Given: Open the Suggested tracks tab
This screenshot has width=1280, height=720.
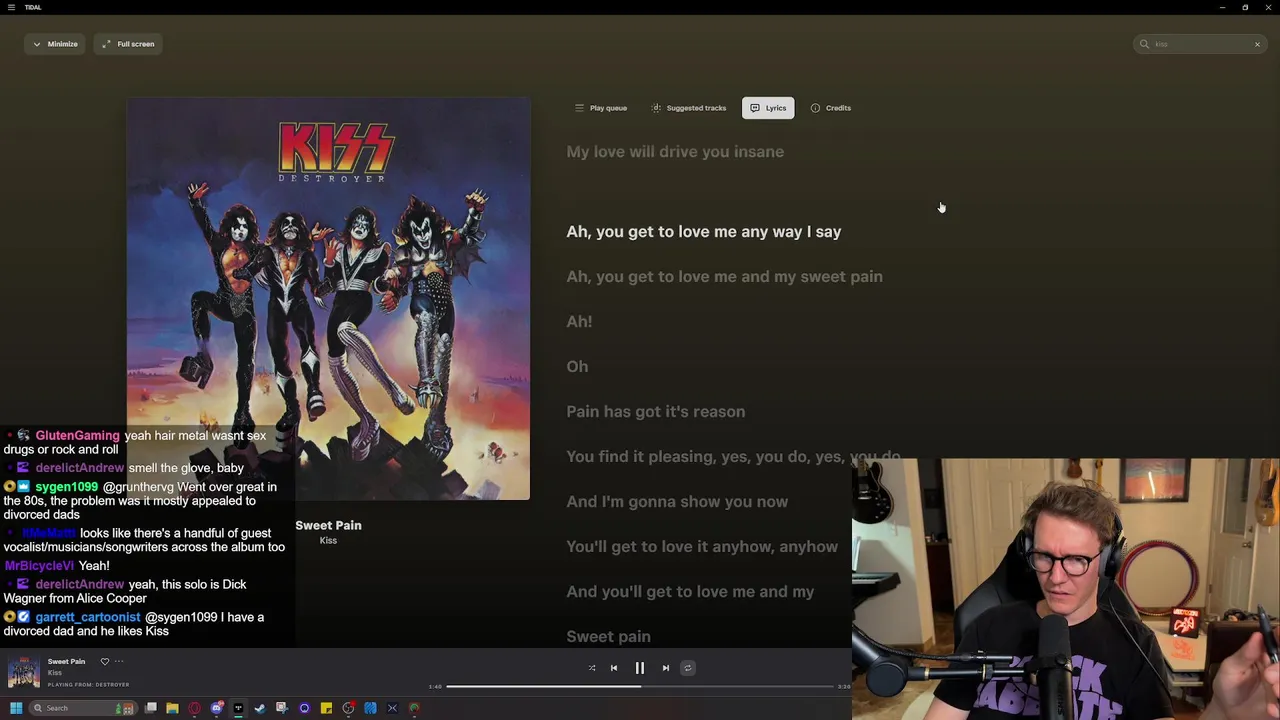Looking at the screenshot, I should [689, 108].
